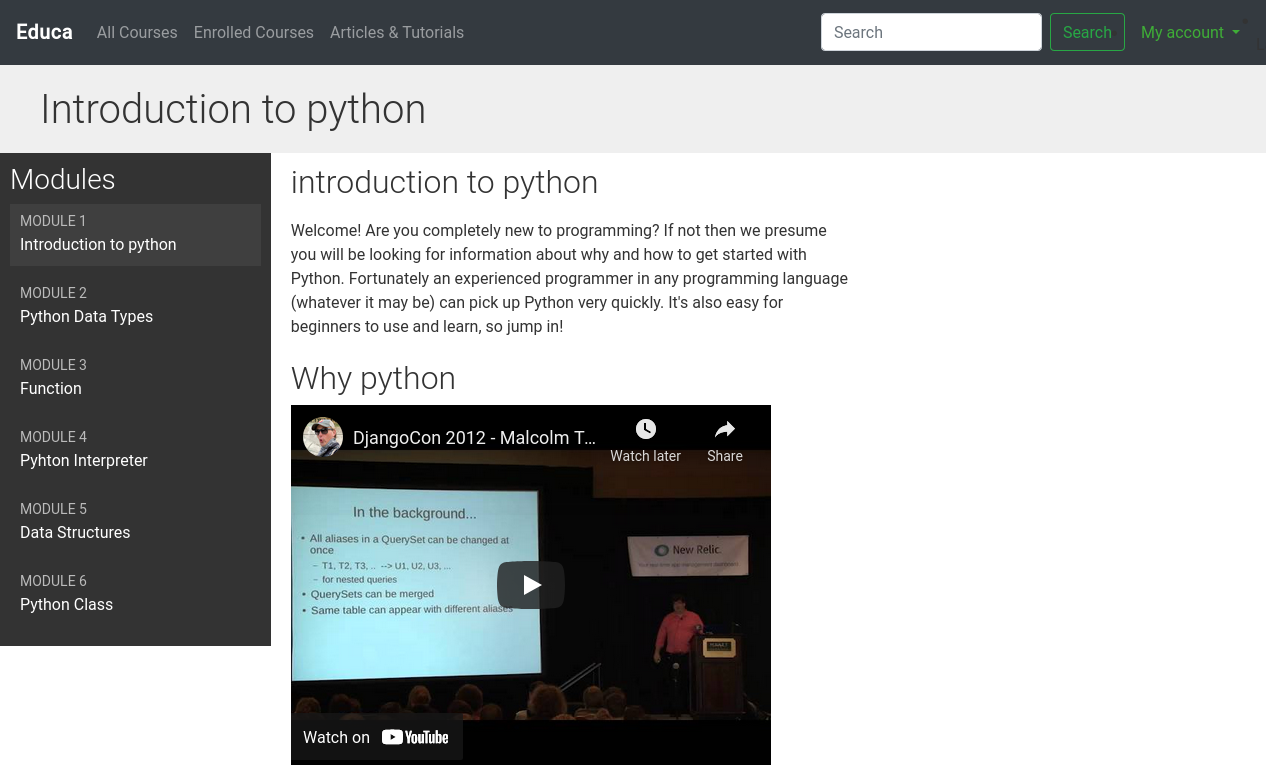1266x768 pixels.
Task: Click the Modules sidebar heading
Action: pos(63,180)
